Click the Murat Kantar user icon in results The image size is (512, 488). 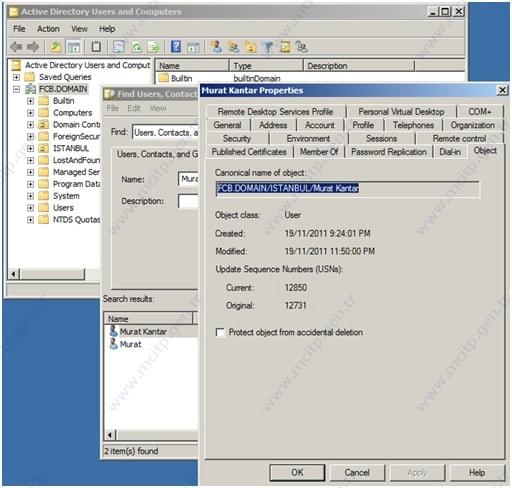(x=113, y=331)
